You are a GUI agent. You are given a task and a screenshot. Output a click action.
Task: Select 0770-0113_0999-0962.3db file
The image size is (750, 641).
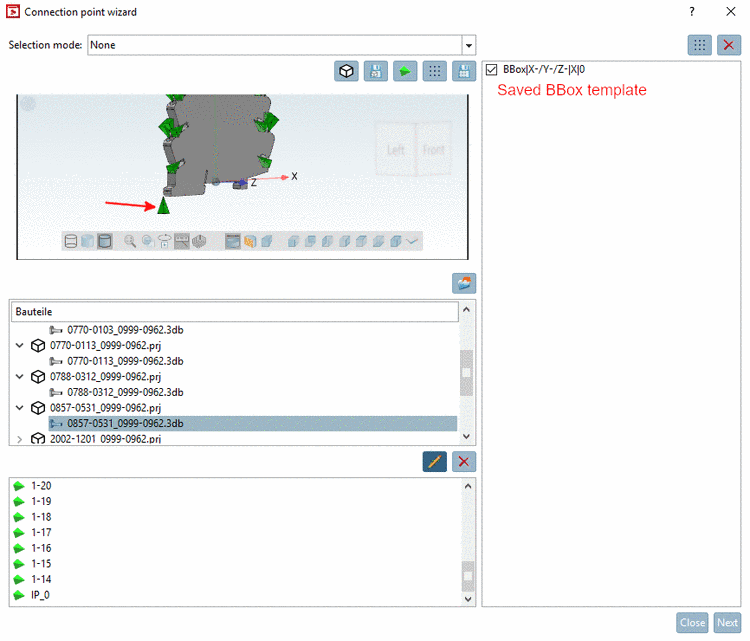(125, 361)
